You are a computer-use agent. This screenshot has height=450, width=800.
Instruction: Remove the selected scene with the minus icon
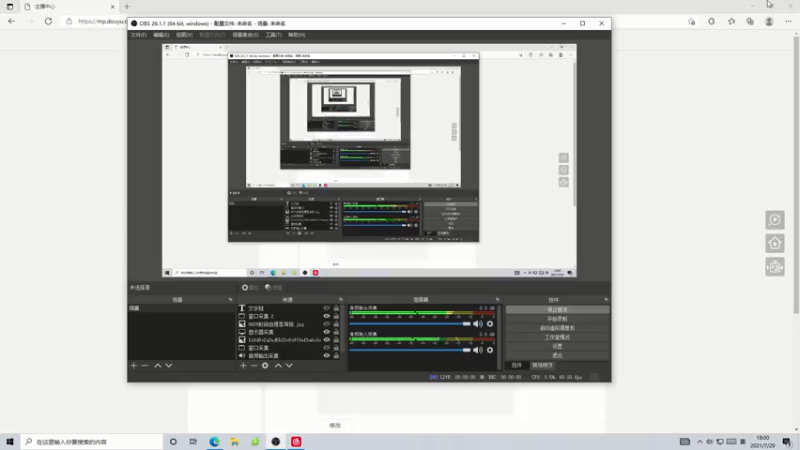pyautogui.click(x=145, y=365)
